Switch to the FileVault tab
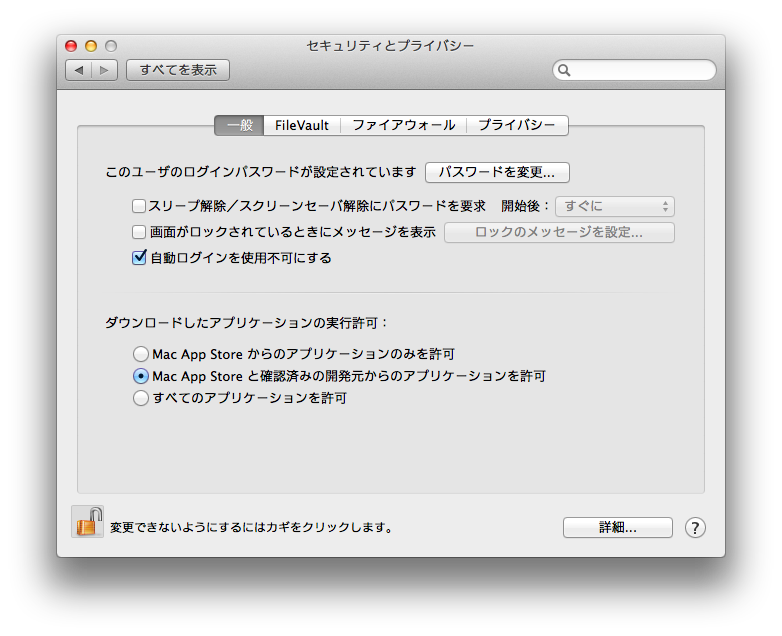782x636 pixels. point(302,125)
